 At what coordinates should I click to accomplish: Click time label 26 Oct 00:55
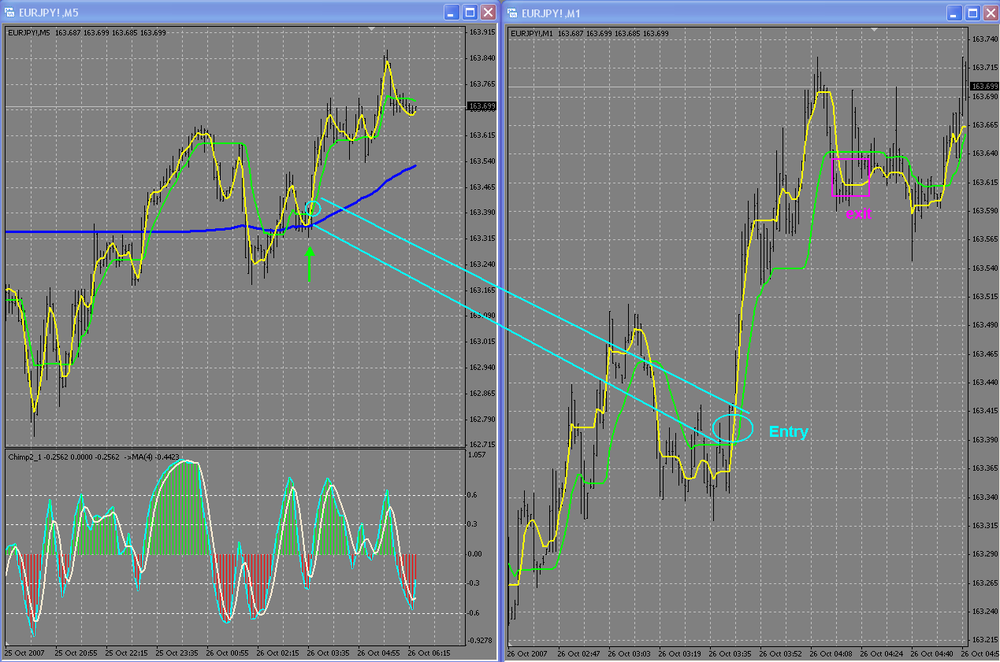tap(227, 653)
